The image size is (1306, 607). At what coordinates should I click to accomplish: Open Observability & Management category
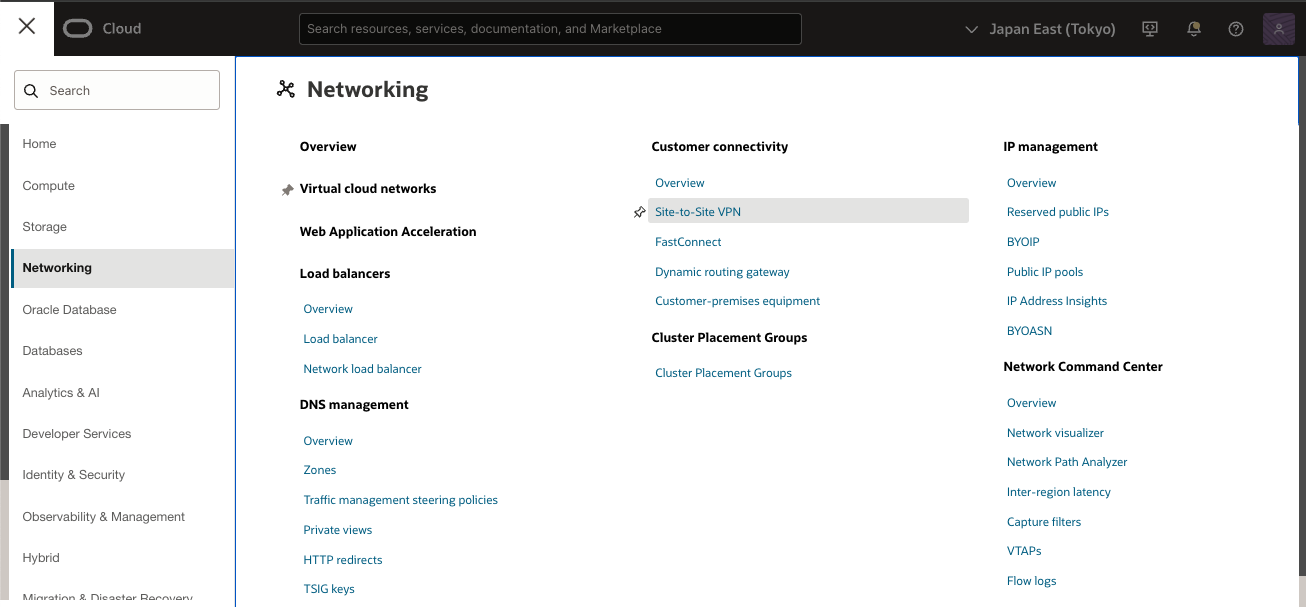click(x=104, y=517)
